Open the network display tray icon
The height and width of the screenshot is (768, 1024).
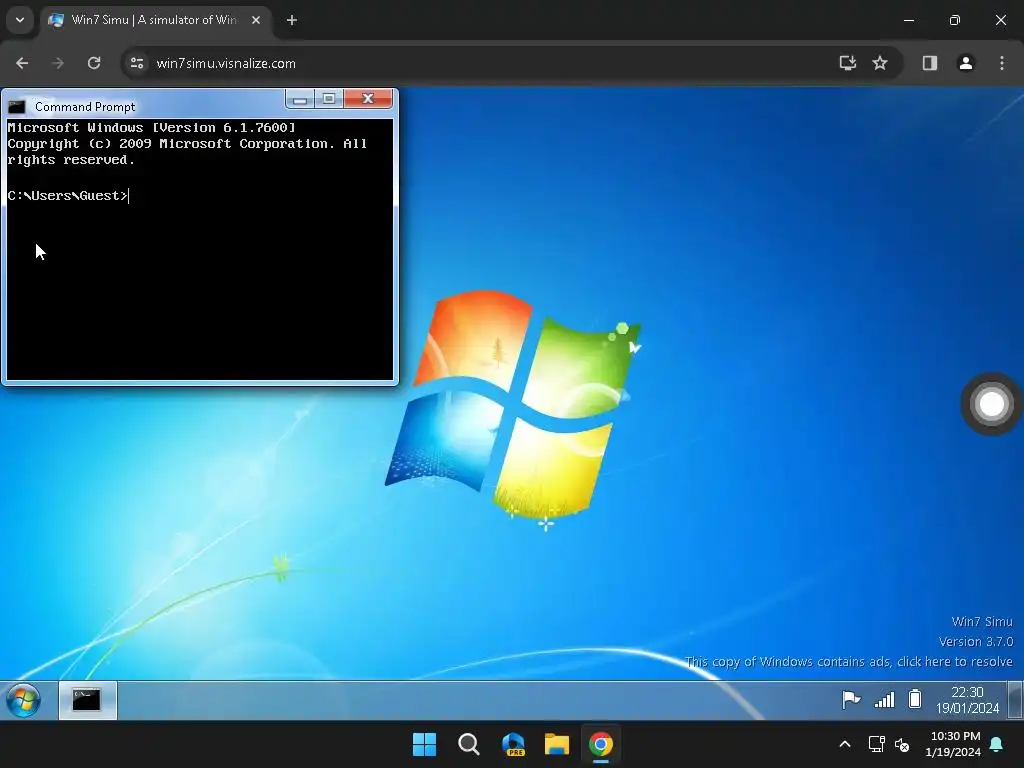point(876,744)
